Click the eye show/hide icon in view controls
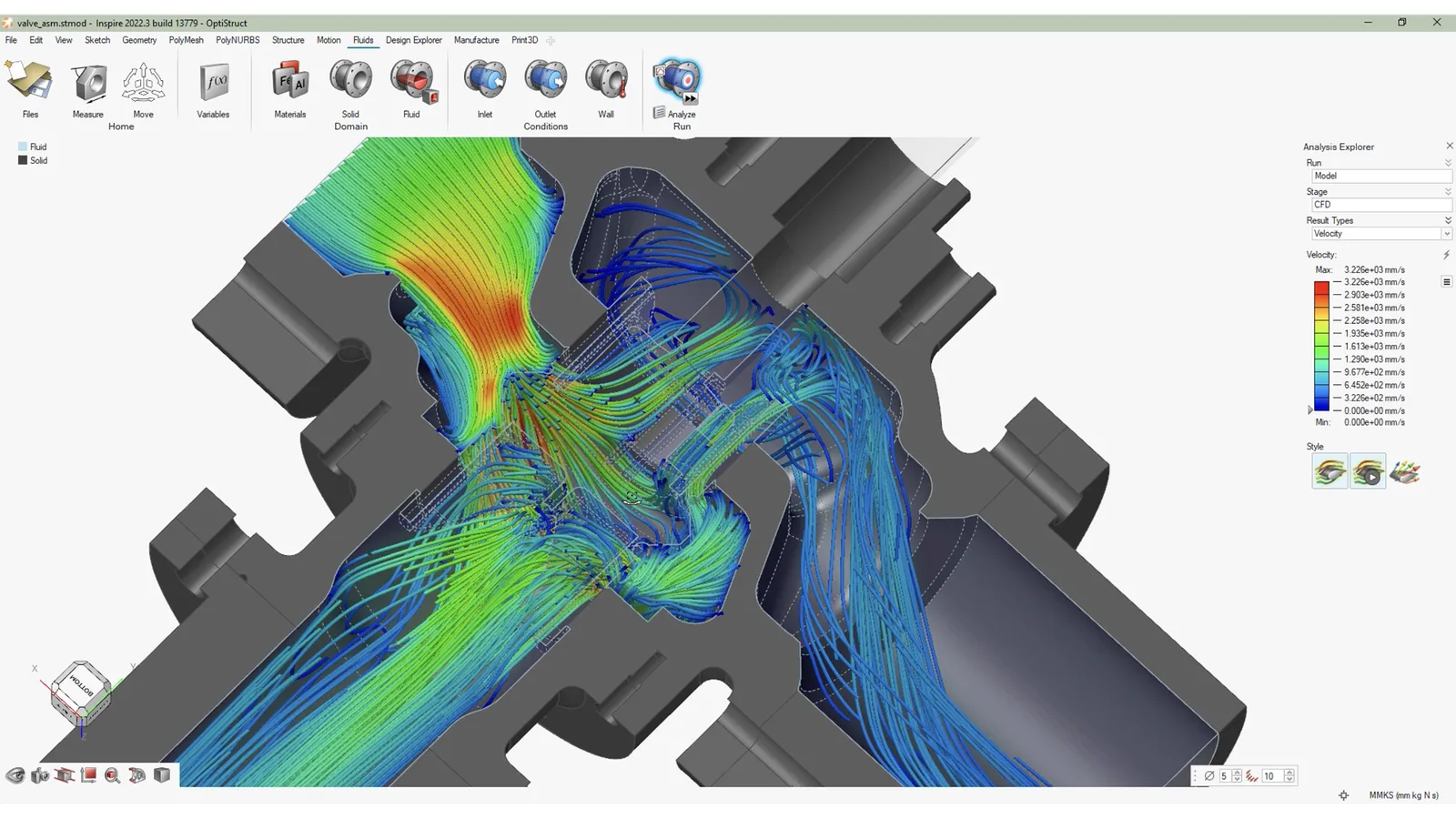Screen dimensions: 1456x819 coord(15,775)
